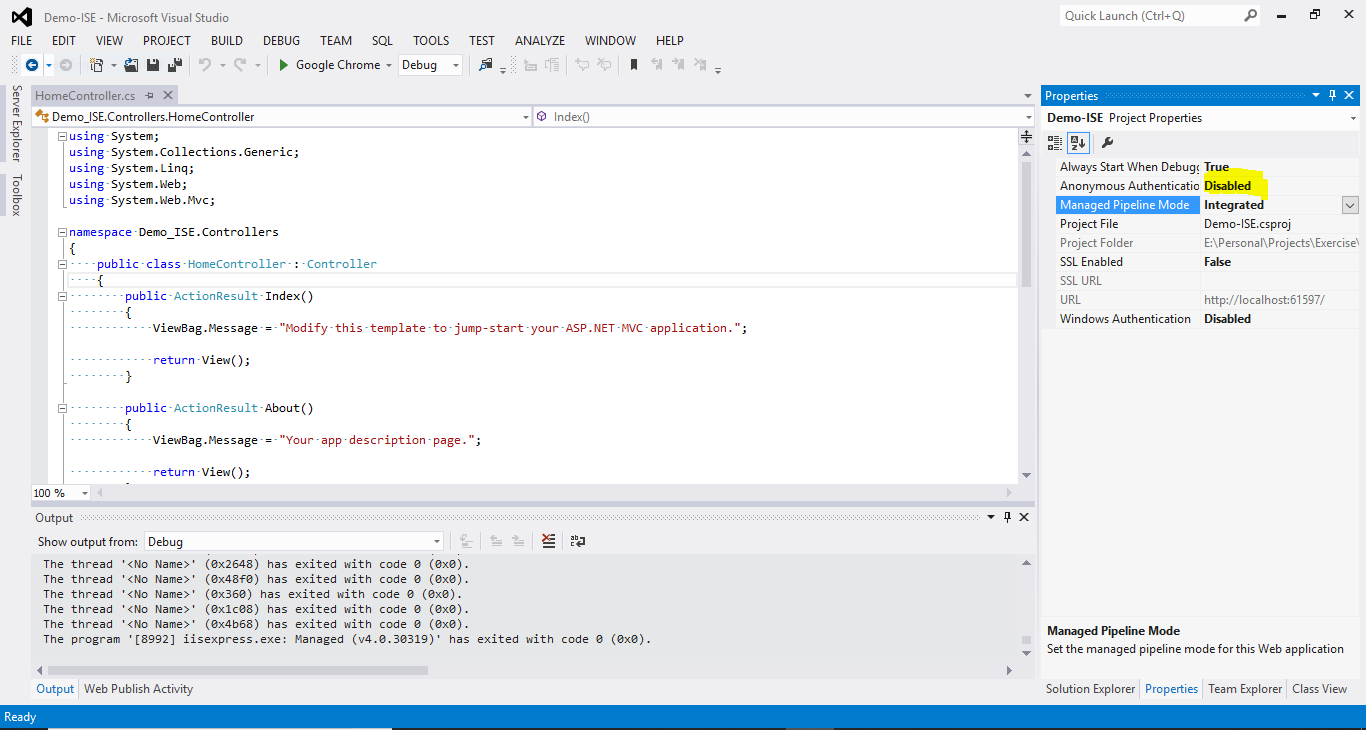The image size is (1366, 730).
Task: Click the Categorized view icon in Properties
Action: (1055, 143)
